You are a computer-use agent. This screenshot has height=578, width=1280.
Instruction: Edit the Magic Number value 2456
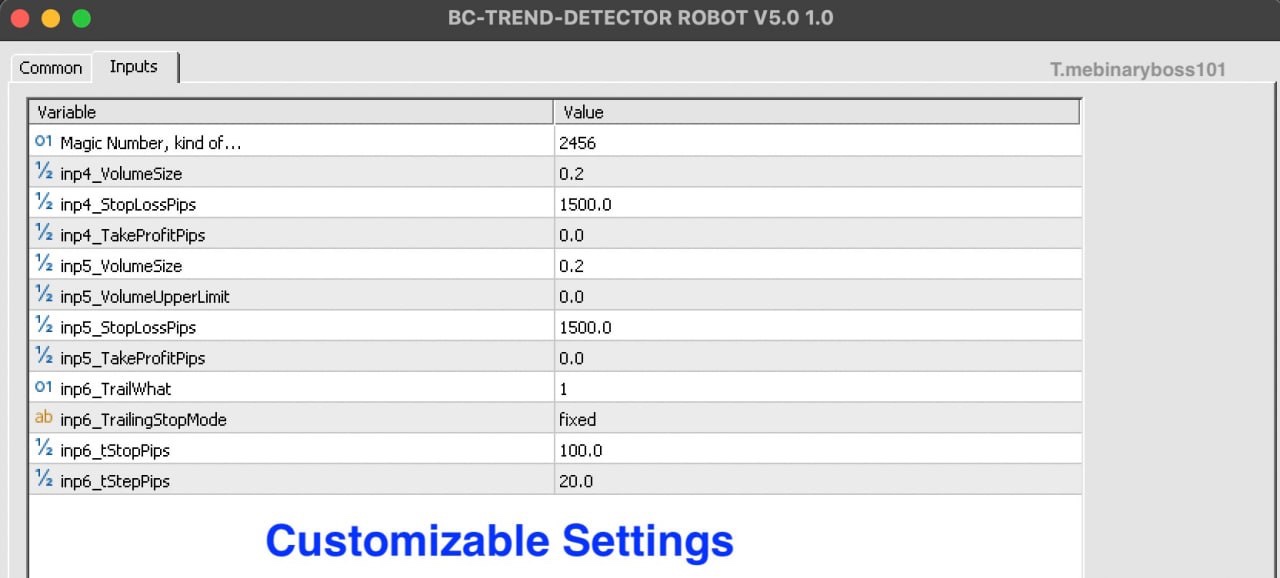(x=817, y=143)
